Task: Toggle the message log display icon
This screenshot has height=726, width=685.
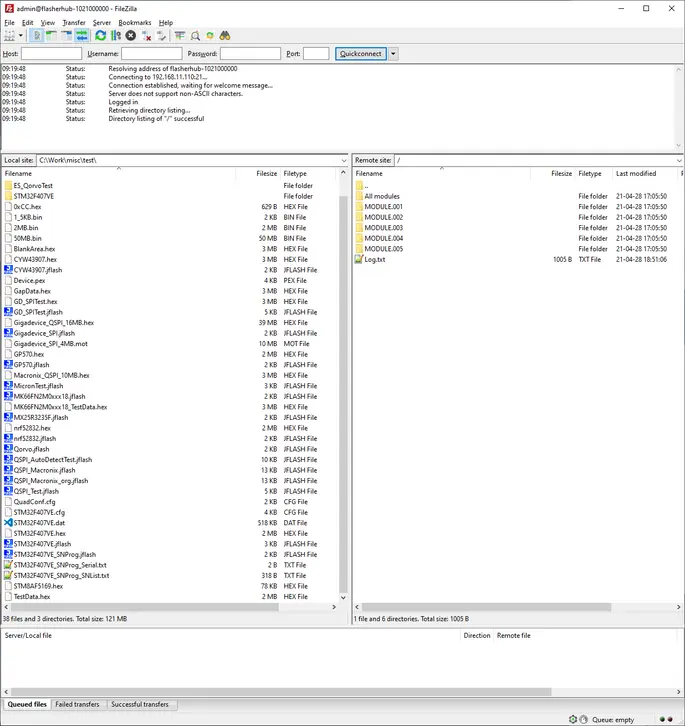Action: coord(36,36)
